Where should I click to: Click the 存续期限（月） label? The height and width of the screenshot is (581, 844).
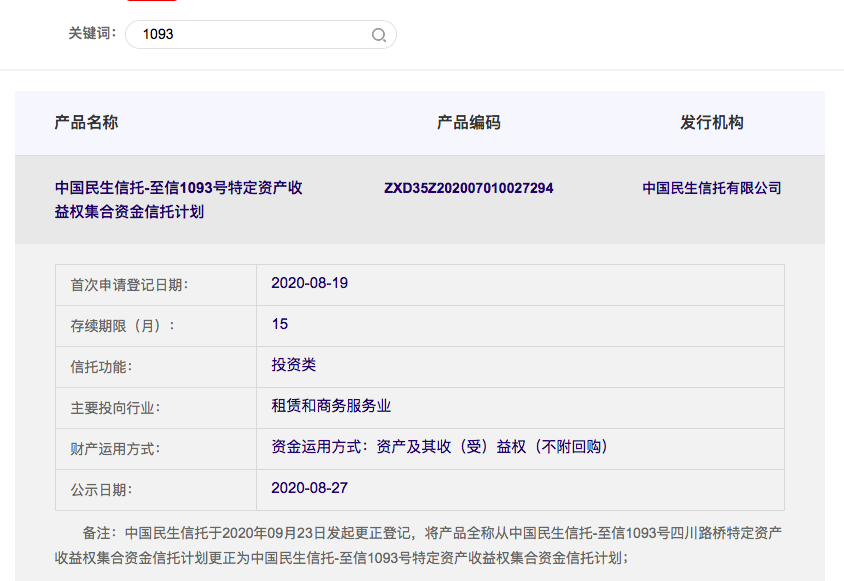[x=123, y=326]
